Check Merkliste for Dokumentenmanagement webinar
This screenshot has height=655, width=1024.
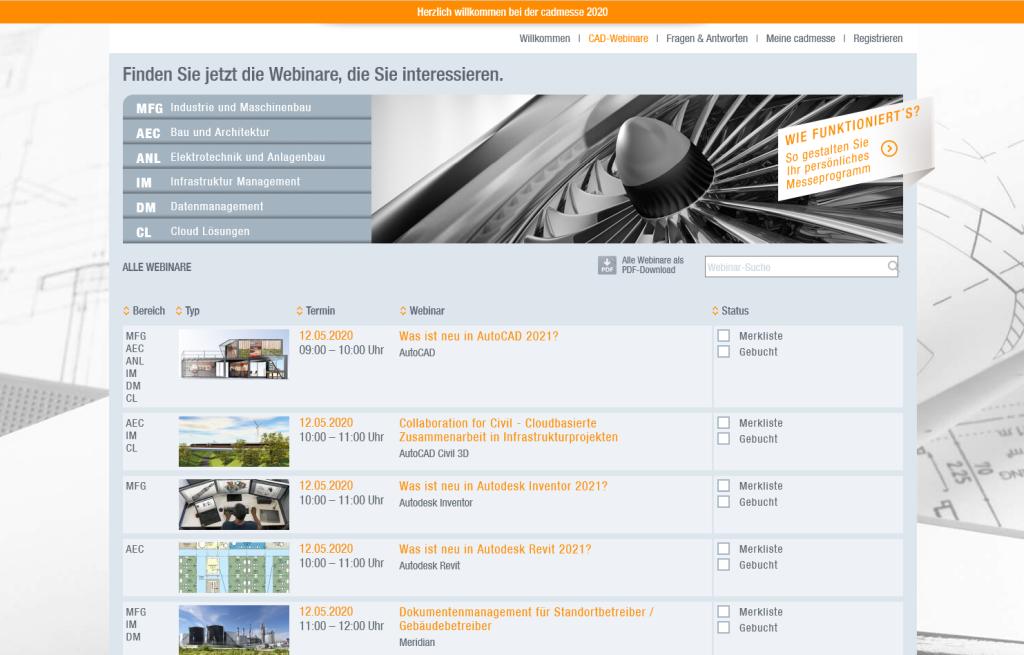click(x=724, y=612)
